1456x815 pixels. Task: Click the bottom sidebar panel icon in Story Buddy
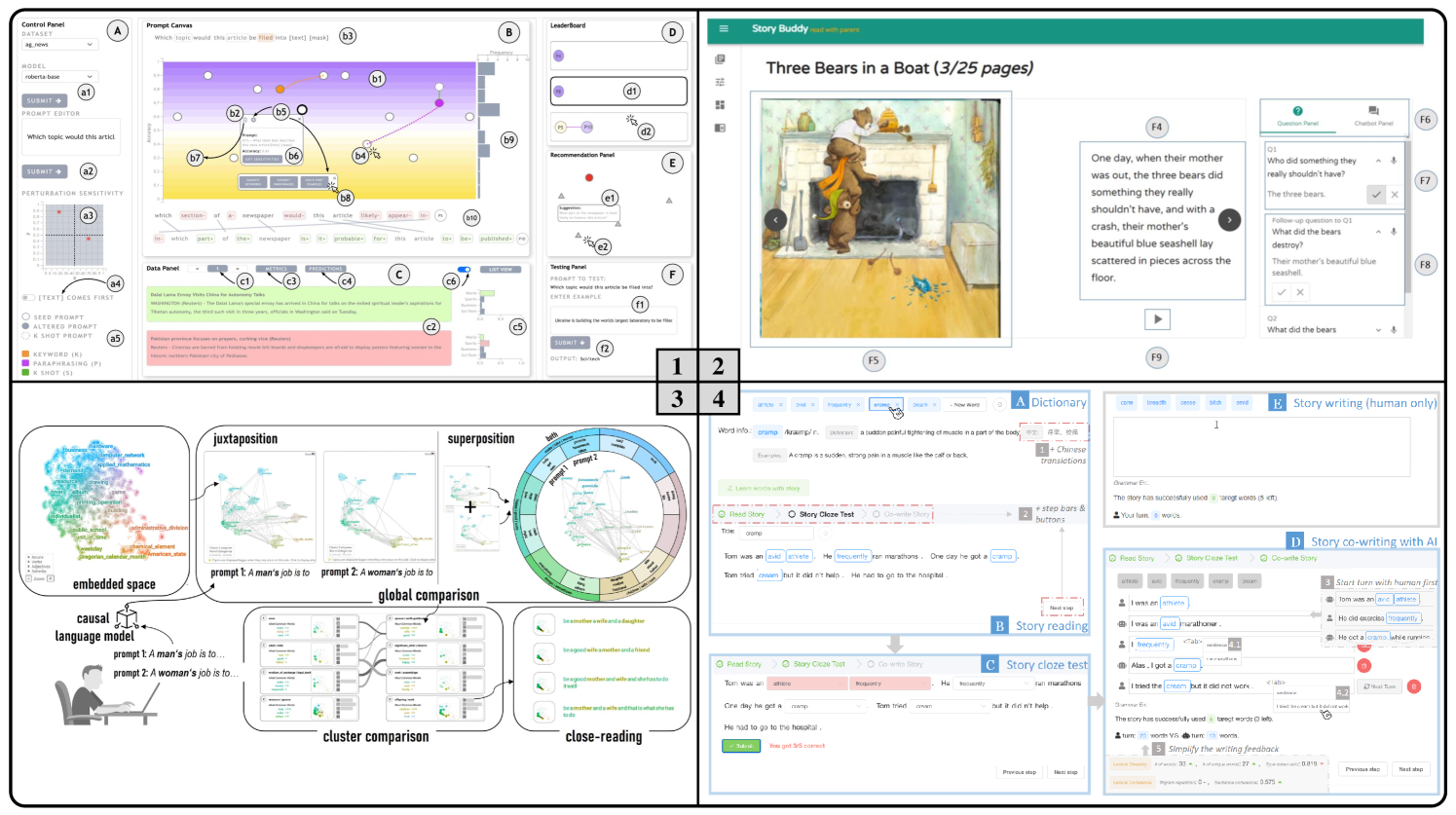coord(720,128)
